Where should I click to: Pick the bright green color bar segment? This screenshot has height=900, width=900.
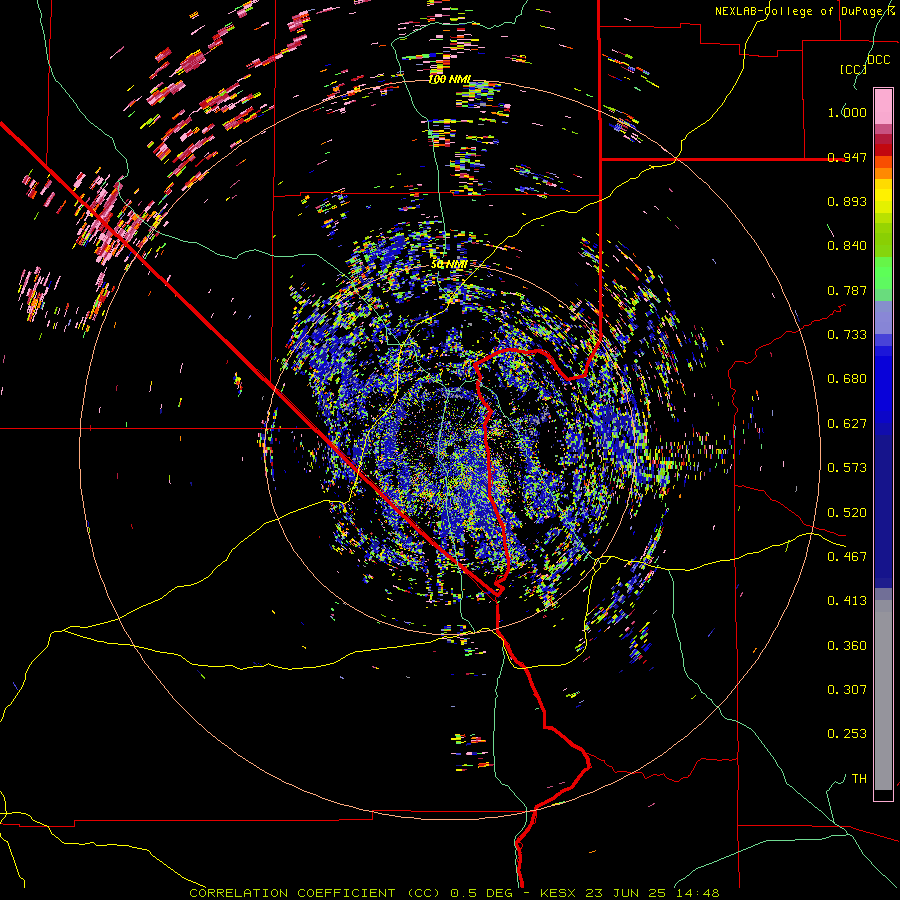click(883, 273)
